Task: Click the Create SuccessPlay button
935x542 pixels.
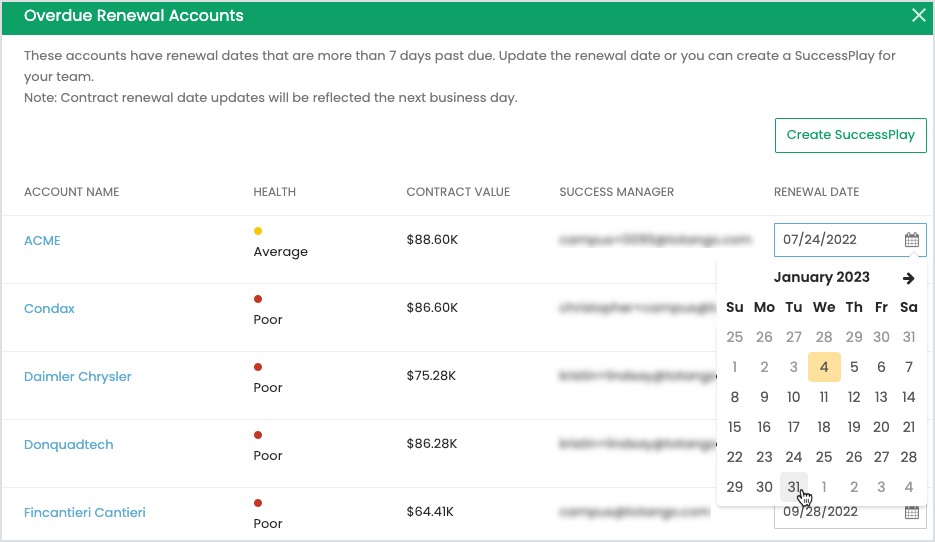Action: coord(850,135)
